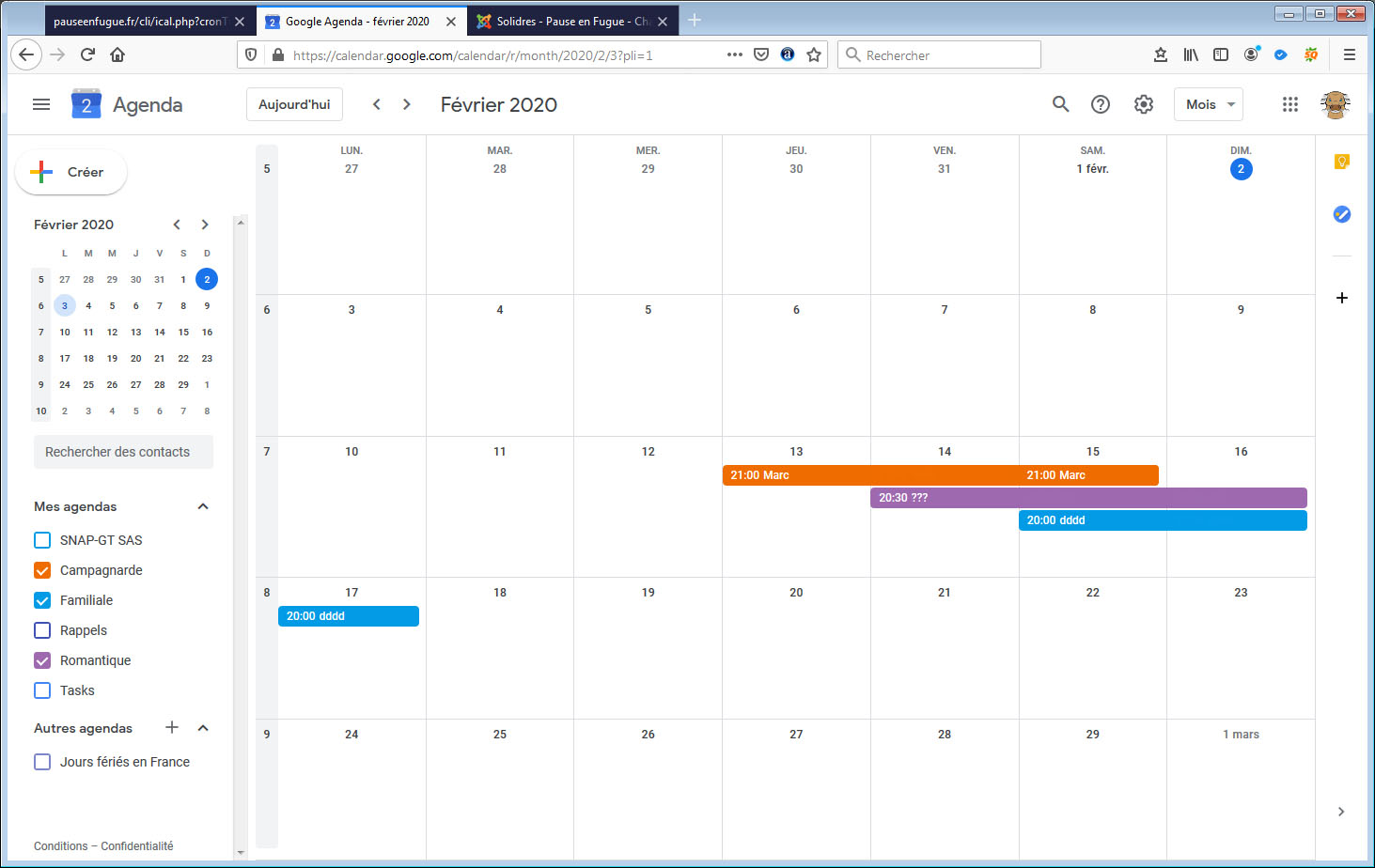Collapse the Autres agendas section

coord(202,728)
